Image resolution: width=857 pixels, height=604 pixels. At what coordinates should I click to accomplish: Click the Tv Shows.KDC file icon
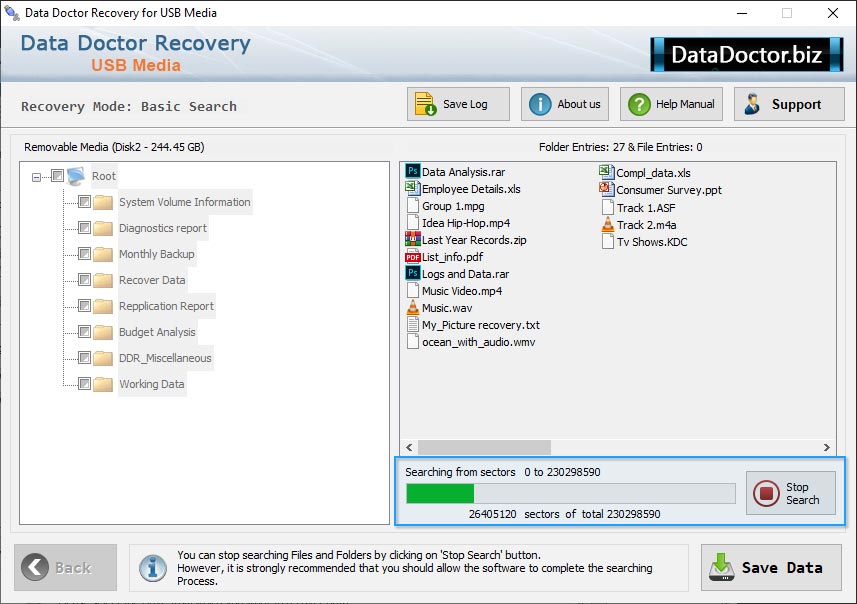click(x=607, y=241)
